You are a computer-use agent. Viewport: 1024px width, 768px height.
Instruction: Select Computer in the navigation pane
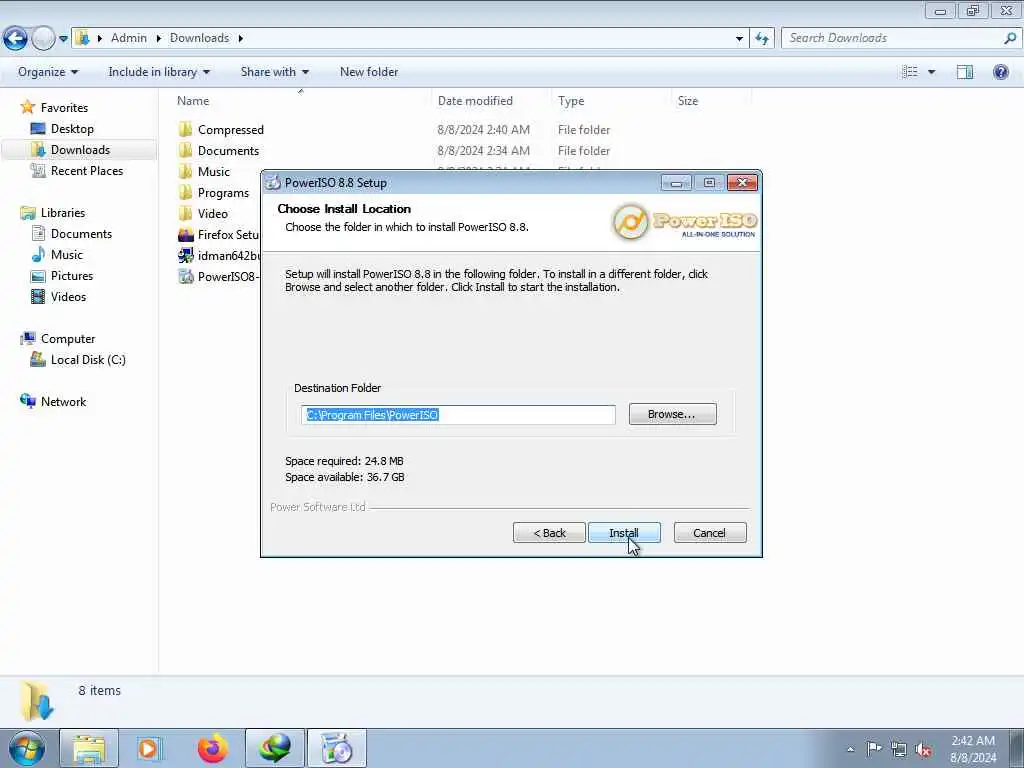[68, 339]
